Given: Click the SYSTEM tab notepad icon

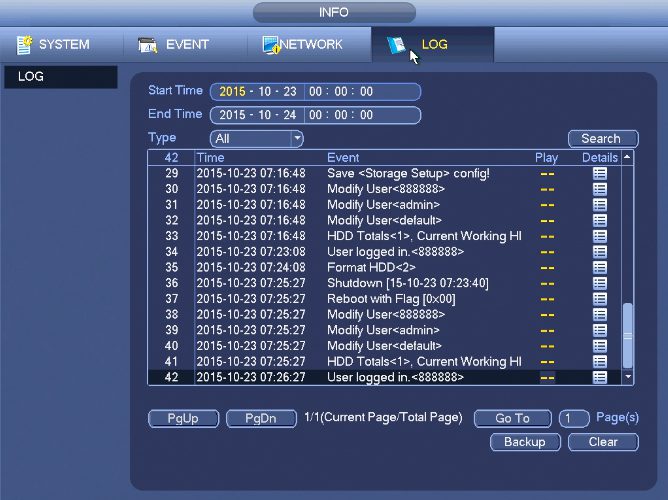Looking at the screenshot, I should 24,45.
